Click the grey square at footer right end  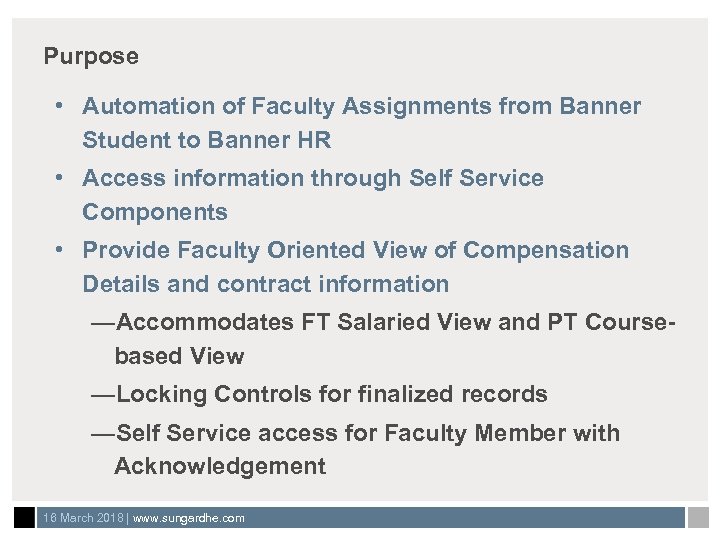point(697,518)
